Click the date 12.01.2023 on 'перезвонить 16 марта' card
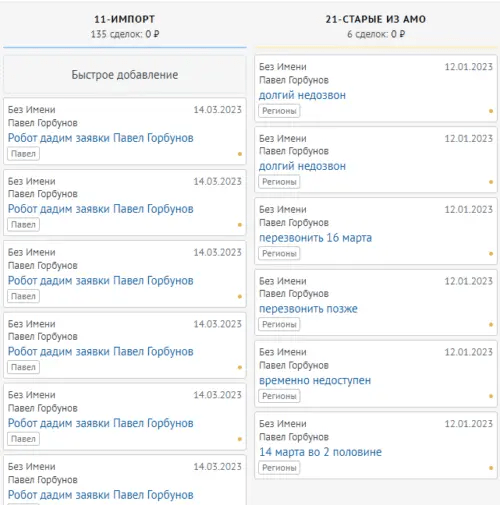This screenshot has height=505, width=500. click(468, 210)
